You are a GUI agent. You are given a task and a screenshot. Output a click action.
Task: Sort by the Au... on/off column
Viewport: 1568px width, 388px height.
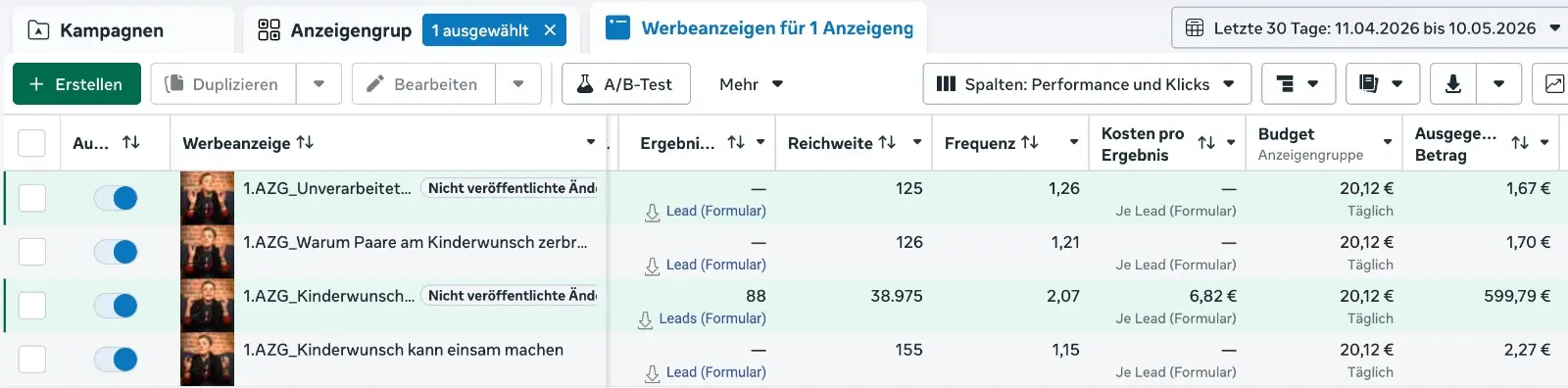pyautogui.click(x=130, y=143)
